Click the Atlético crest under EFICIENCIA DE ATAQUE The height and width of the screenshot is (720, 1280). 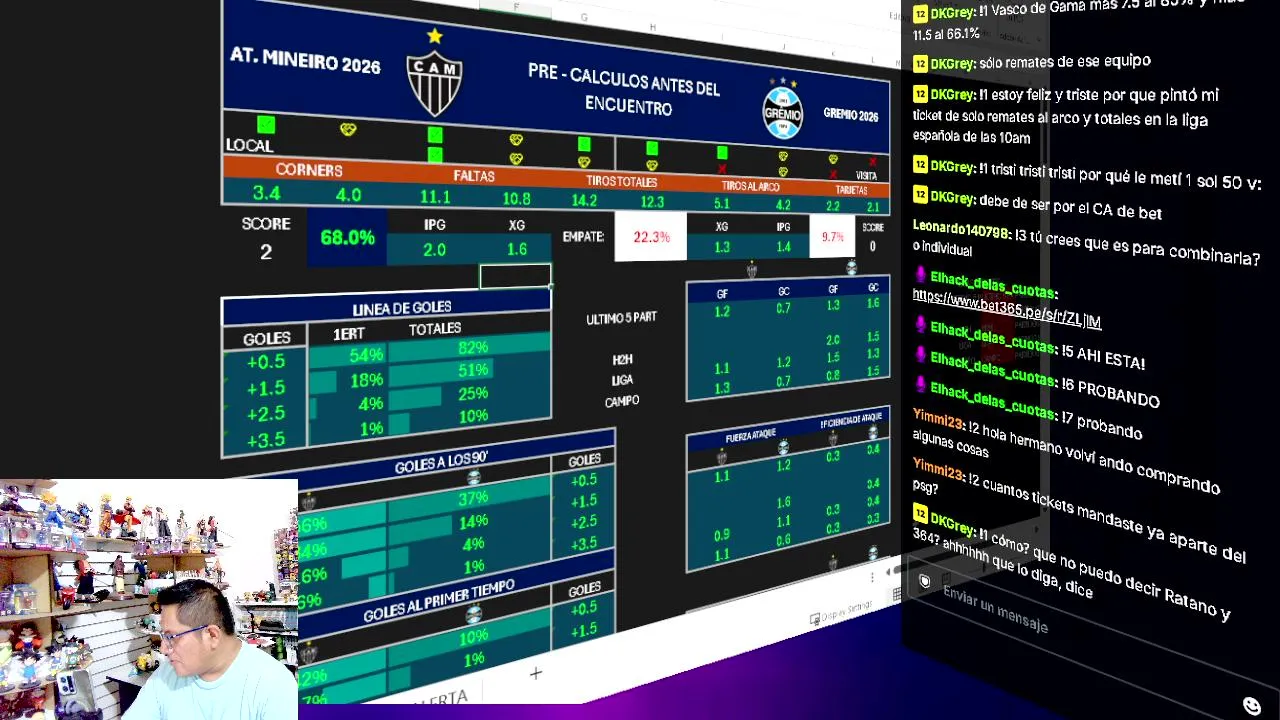point(833,437)
